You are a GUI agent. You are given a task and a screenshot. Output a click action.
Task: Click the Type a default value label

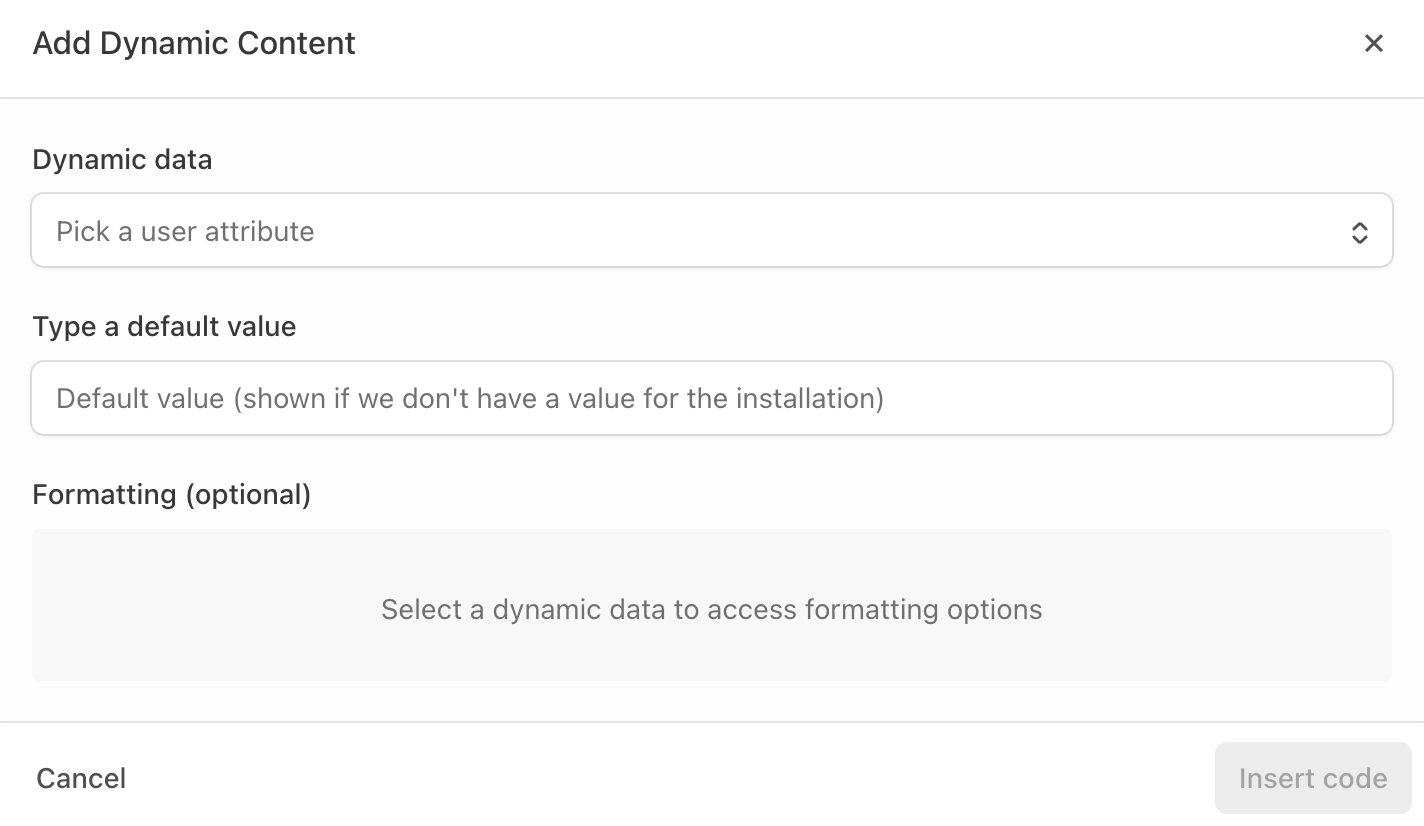[x=164, y=327]
